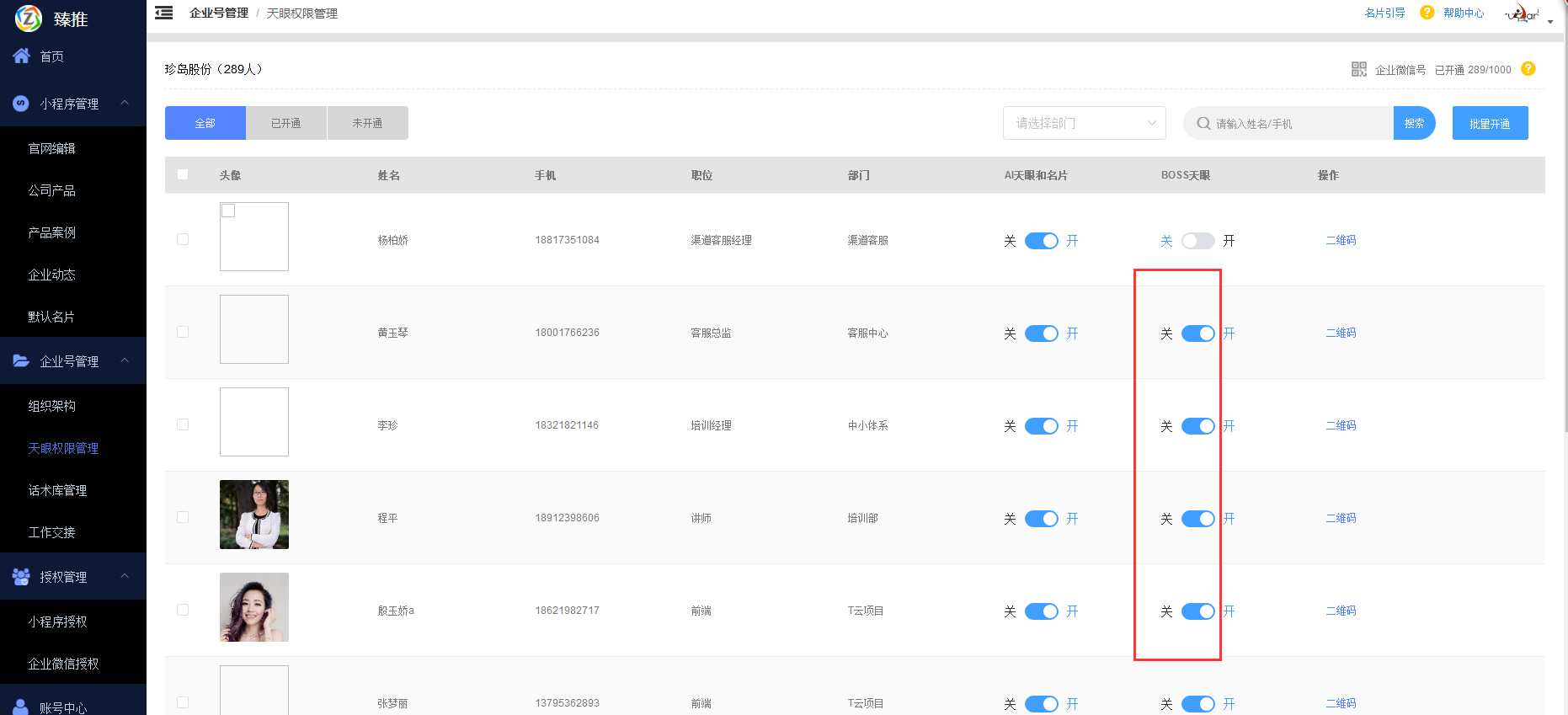The image size is (1568, 715).
Task: Switch to the 已开通 tab
Action: pos(286,123)
